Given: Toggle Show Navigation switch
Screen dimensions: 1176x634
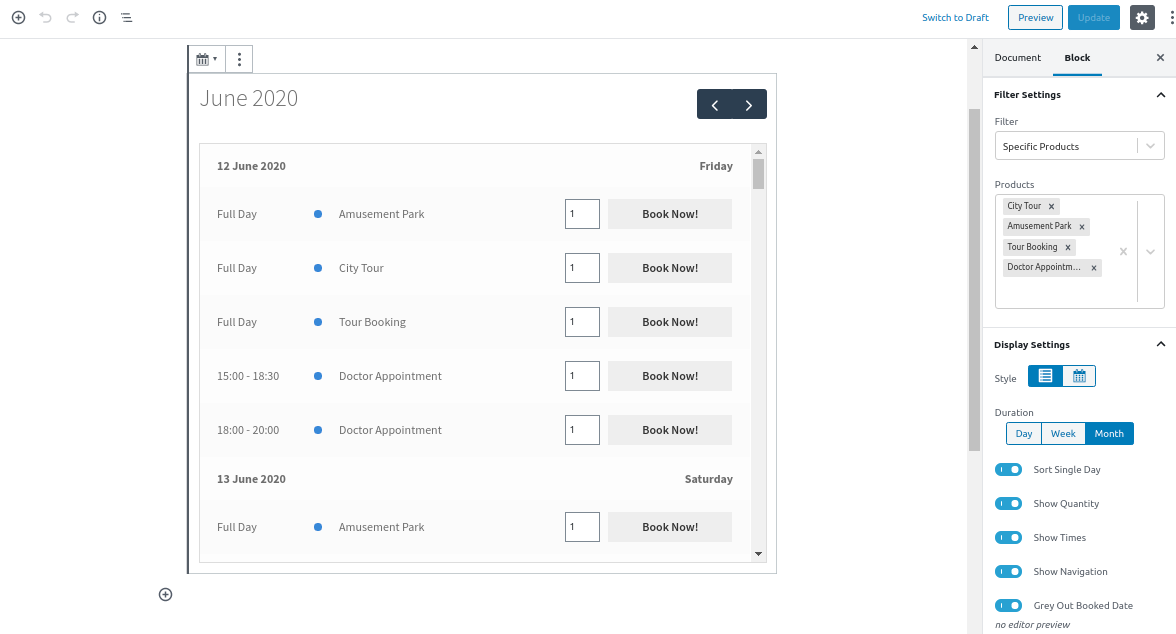Looking at the screenshot, I should tap(1008, 572).
